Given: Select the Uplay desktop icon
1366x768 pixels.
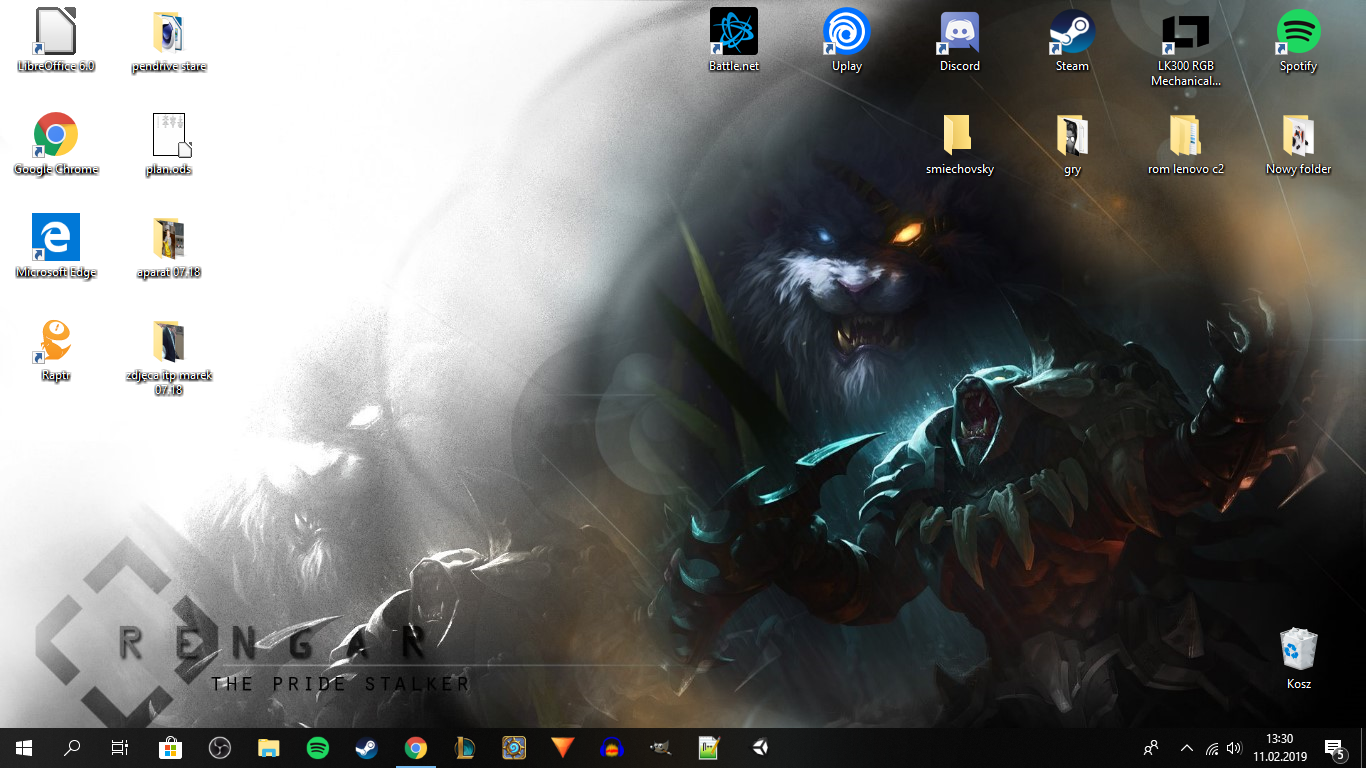Looking at the screenshot, I should pyautogui.click(x=846, y=40).
